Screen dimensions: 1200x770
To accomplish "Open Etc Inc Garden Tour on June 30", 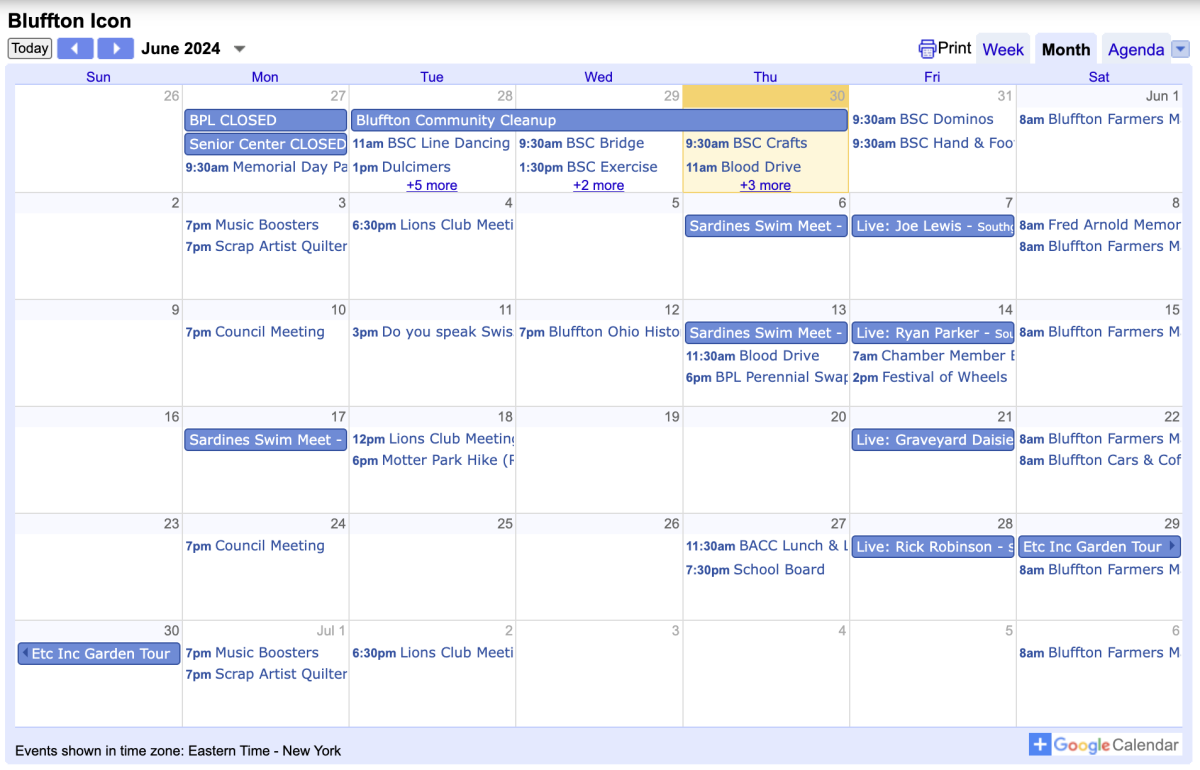I will 99,654.
